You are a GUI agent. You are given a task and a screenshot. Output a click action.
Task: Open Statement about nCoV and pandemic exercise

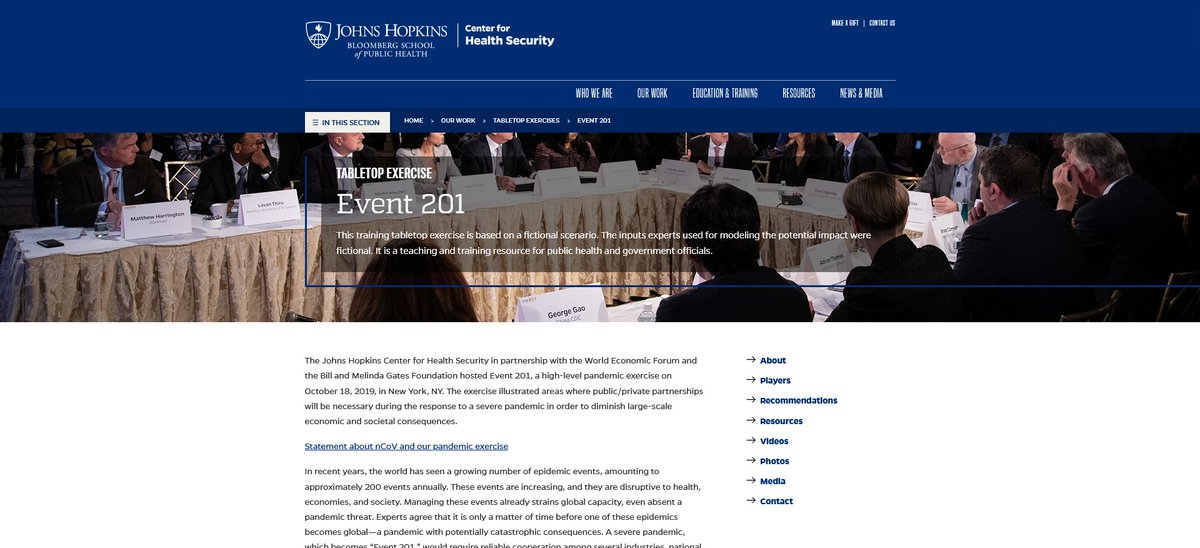[406, 446]
